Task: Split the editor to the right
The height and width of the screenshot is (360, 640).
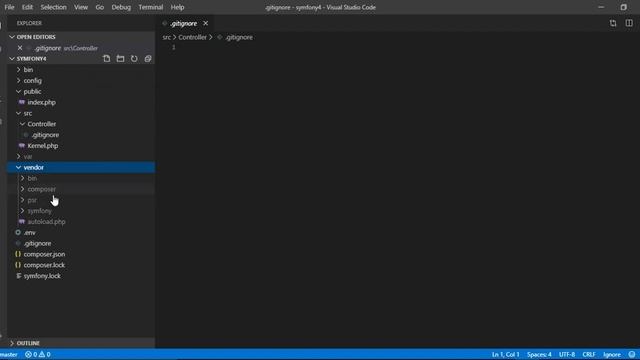Action: (629, 23)
